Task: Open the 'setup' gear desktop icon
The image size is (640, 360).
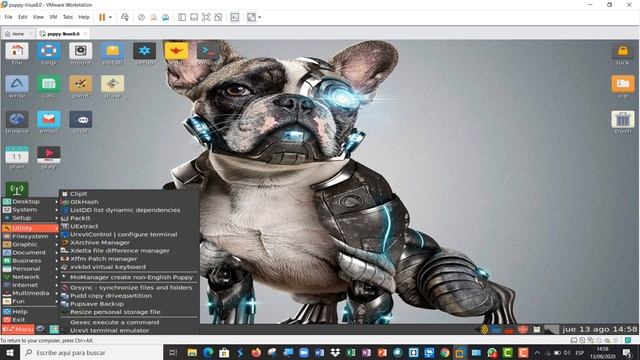Action: click(x=144, y=52)
